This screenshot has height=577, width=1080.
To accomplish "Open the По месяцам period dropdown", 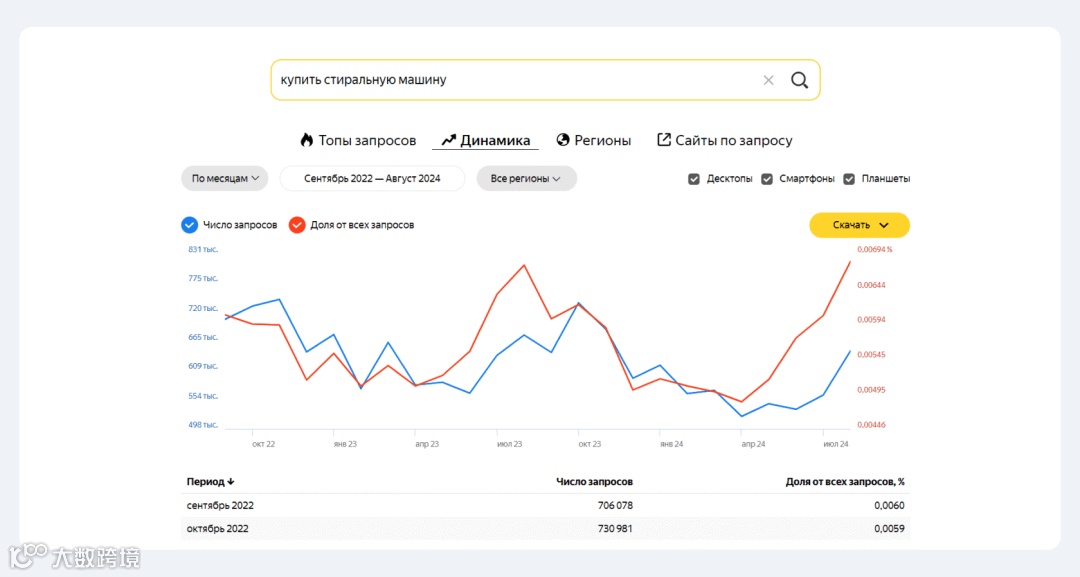I will pos(225,178).
